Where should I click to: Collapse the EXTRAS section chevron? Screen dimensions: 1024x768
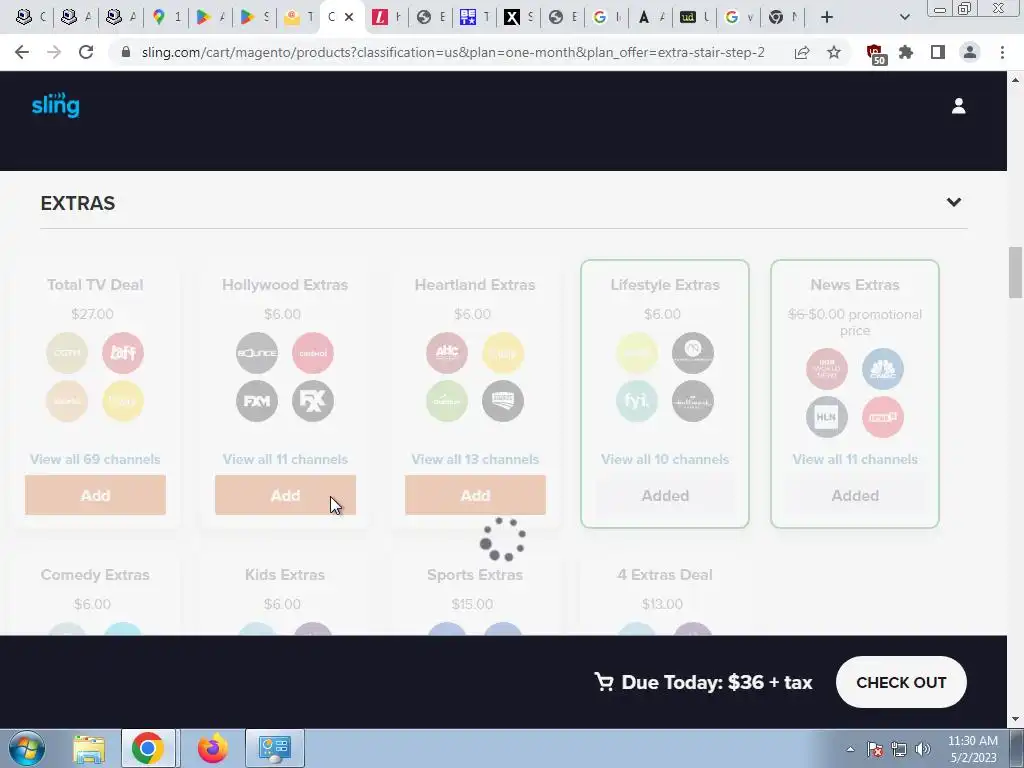tap(953, 202)
